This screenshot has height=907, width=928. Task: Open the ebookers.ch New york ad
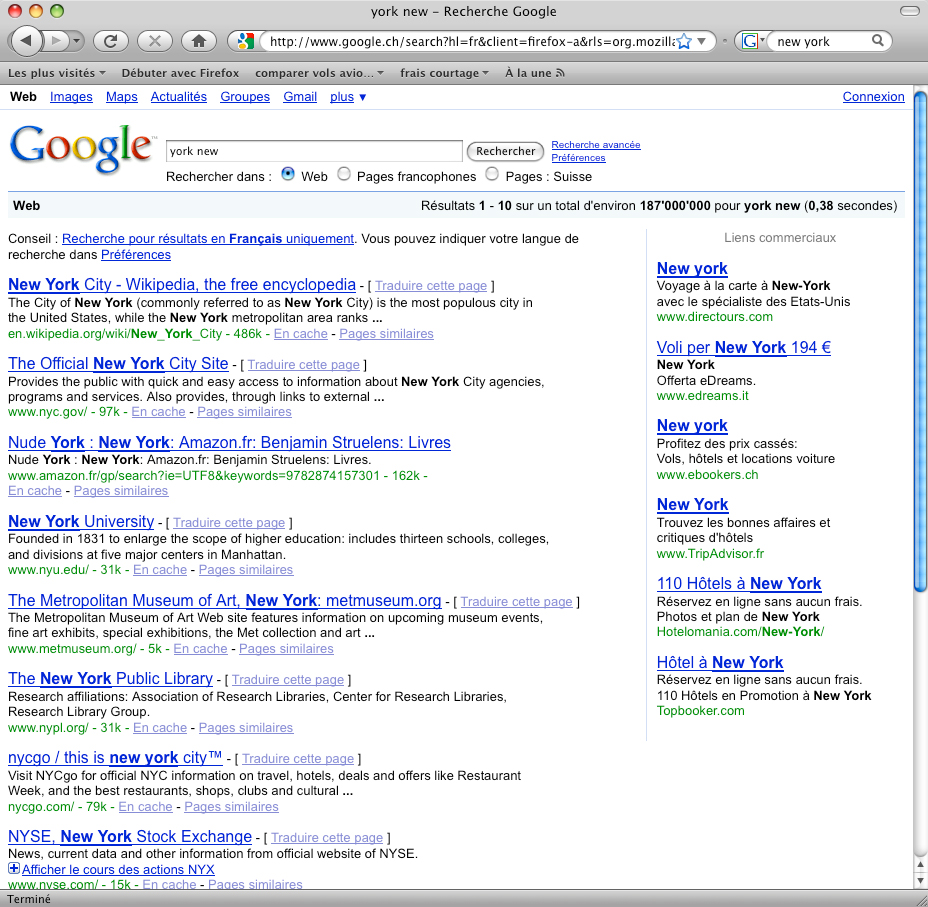click(692, 425)
